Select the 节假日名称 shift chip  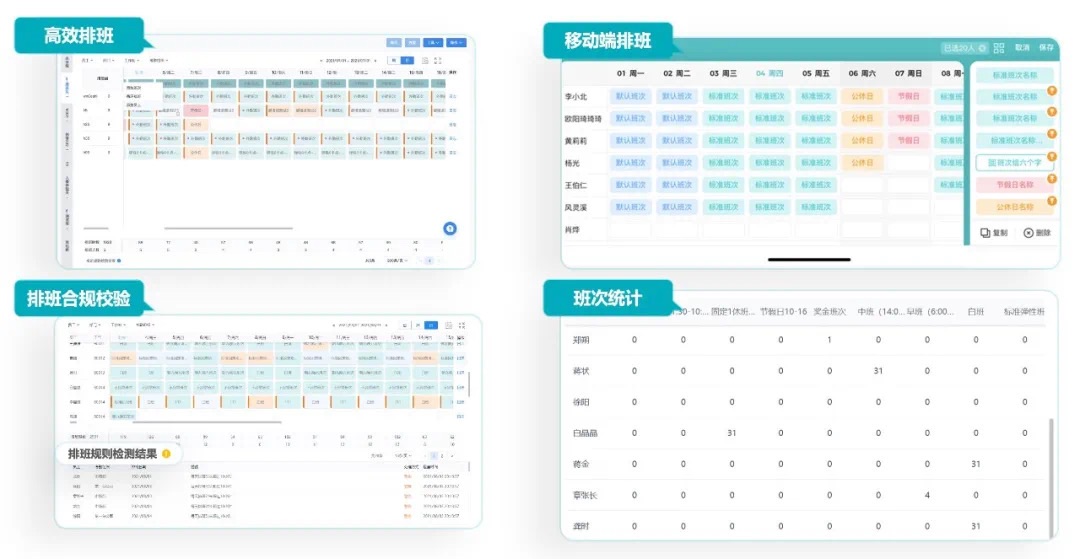(x=1015, y=184)
